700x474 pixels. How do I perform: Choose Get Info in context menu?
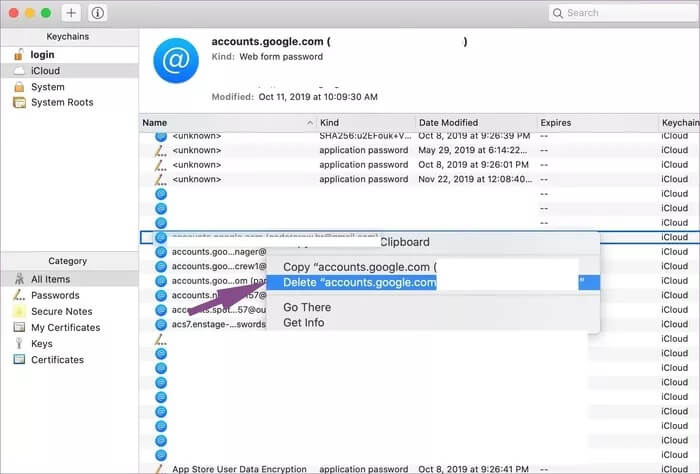coord(433,322)
